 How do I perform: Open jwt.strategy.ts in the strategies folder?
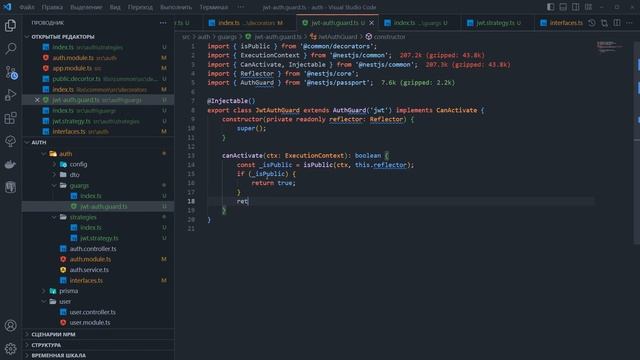coord(99,238)
